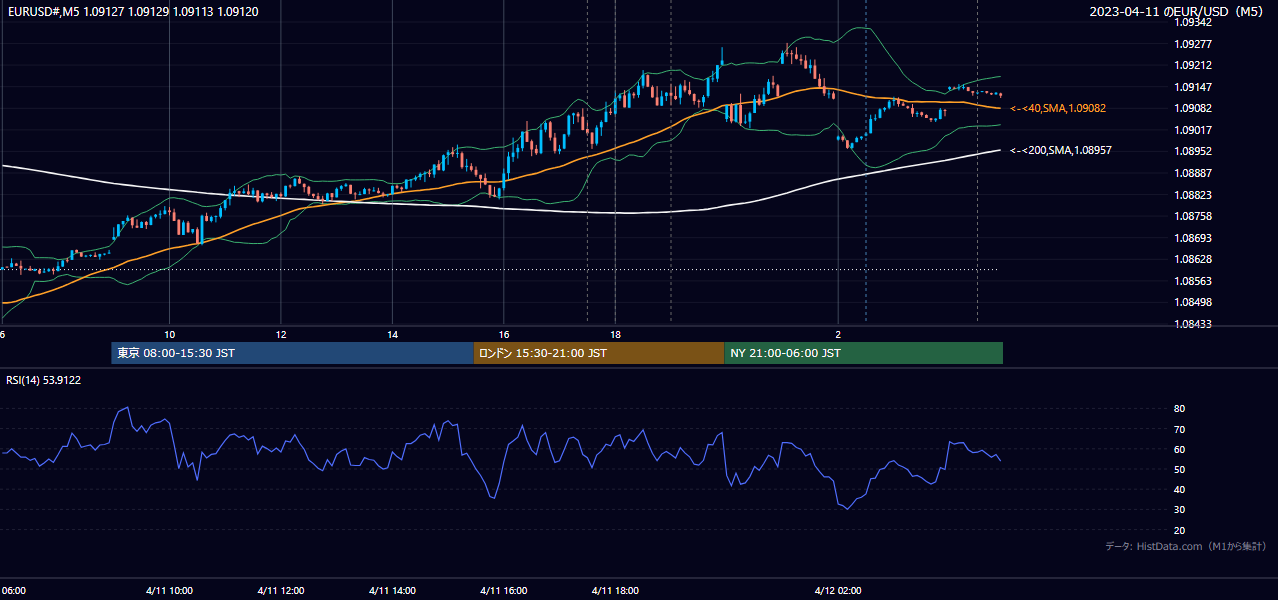Click price axis value 1.09017
Image resolution: width=1278 pixels, height=600 pixels.
1193,130
